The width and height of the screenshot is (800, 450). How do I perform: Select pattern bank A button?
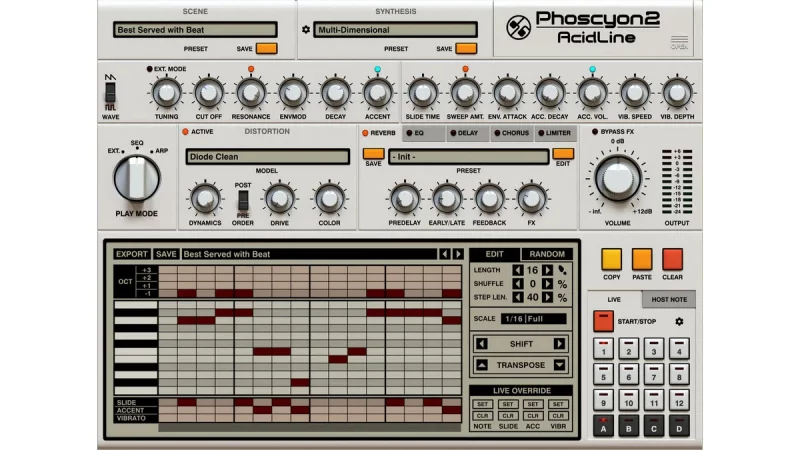603,428
